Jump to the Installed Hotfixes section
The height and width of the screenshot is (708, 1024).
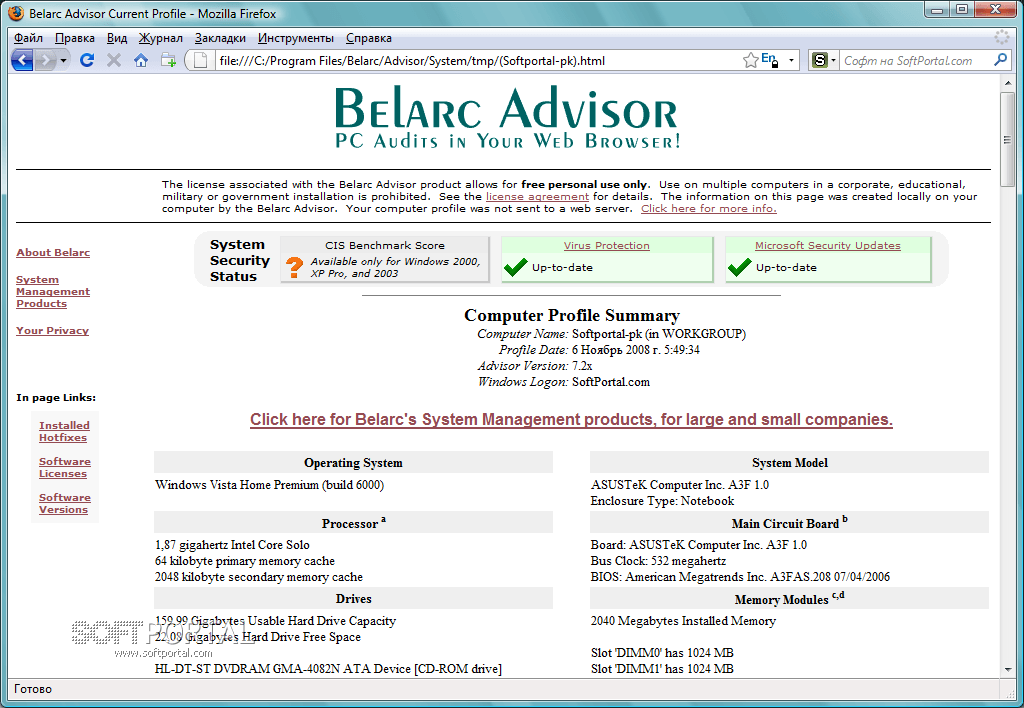tap(64, 431)
